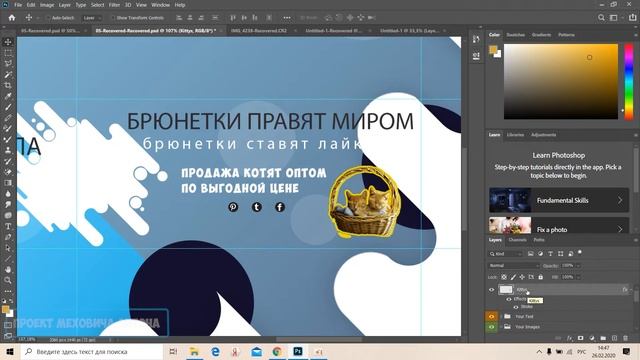Screen dimensions: 640x360
Task: Open the Kind filter dropdown in Layers
Action: (x=505, y=254)
